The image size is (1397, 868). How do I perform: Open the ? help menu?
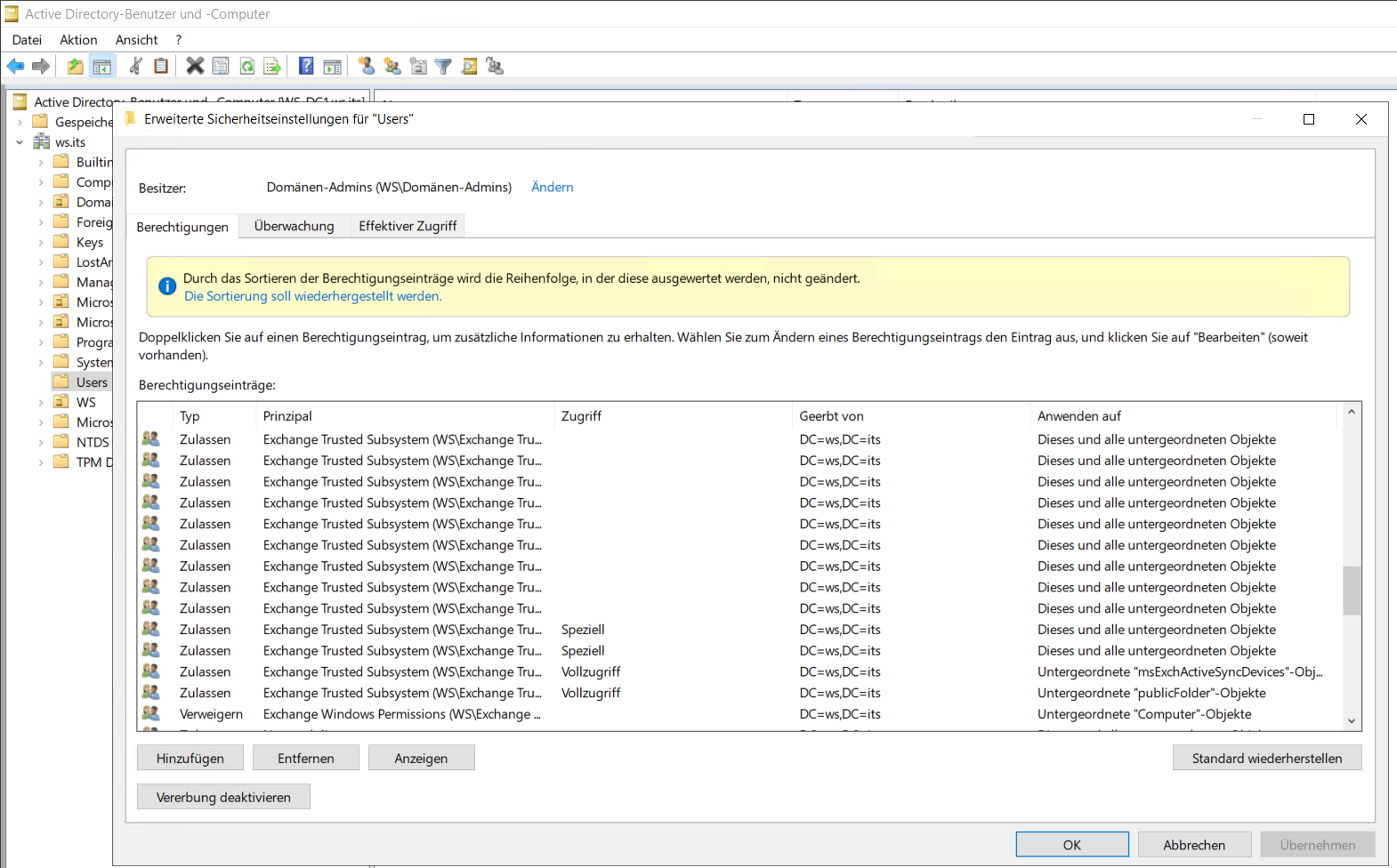click(178, 39)
